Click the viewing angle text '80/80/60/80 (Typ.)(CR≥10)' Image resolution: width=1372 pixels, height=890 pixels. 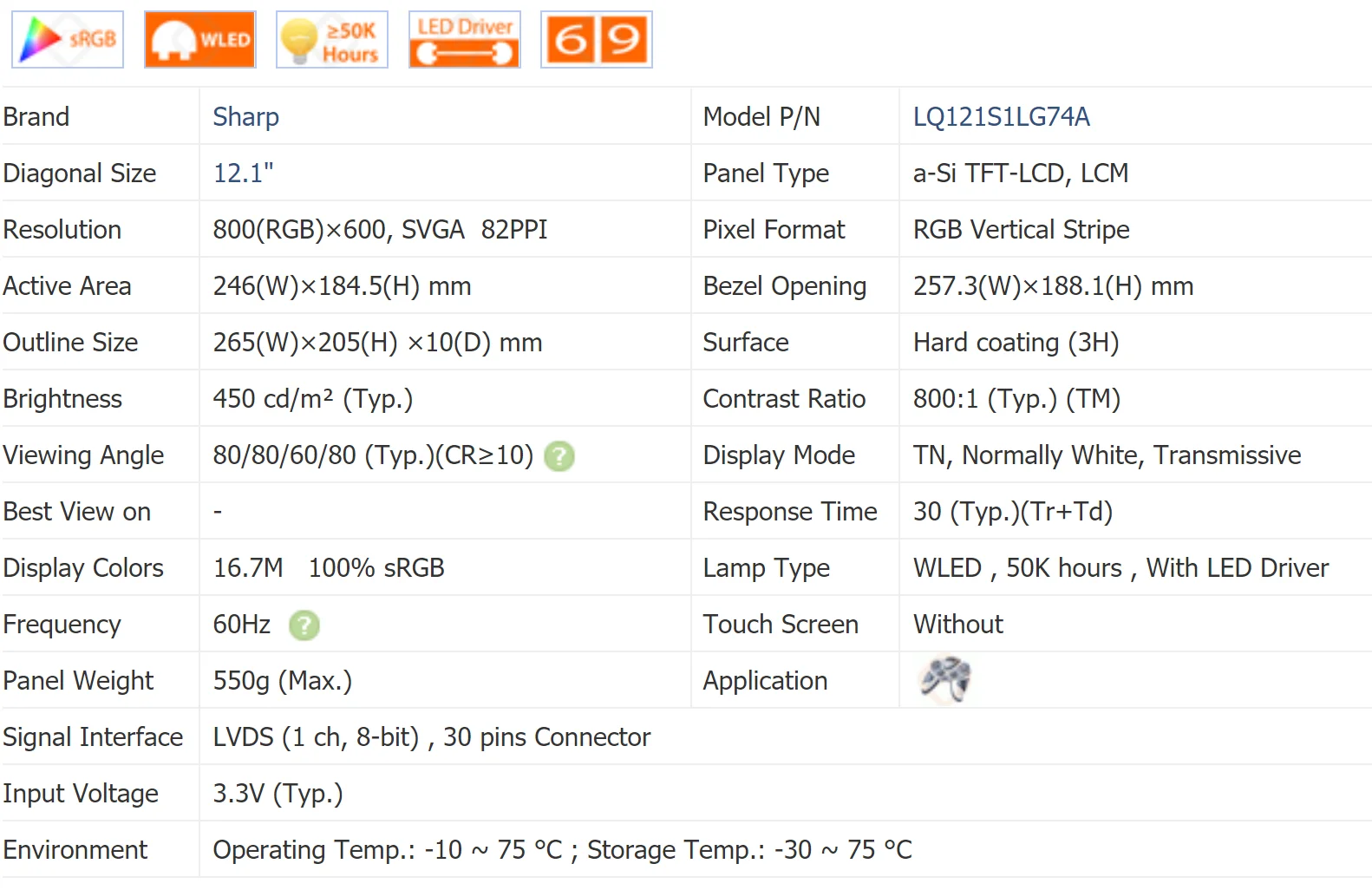tap(374, 455)
